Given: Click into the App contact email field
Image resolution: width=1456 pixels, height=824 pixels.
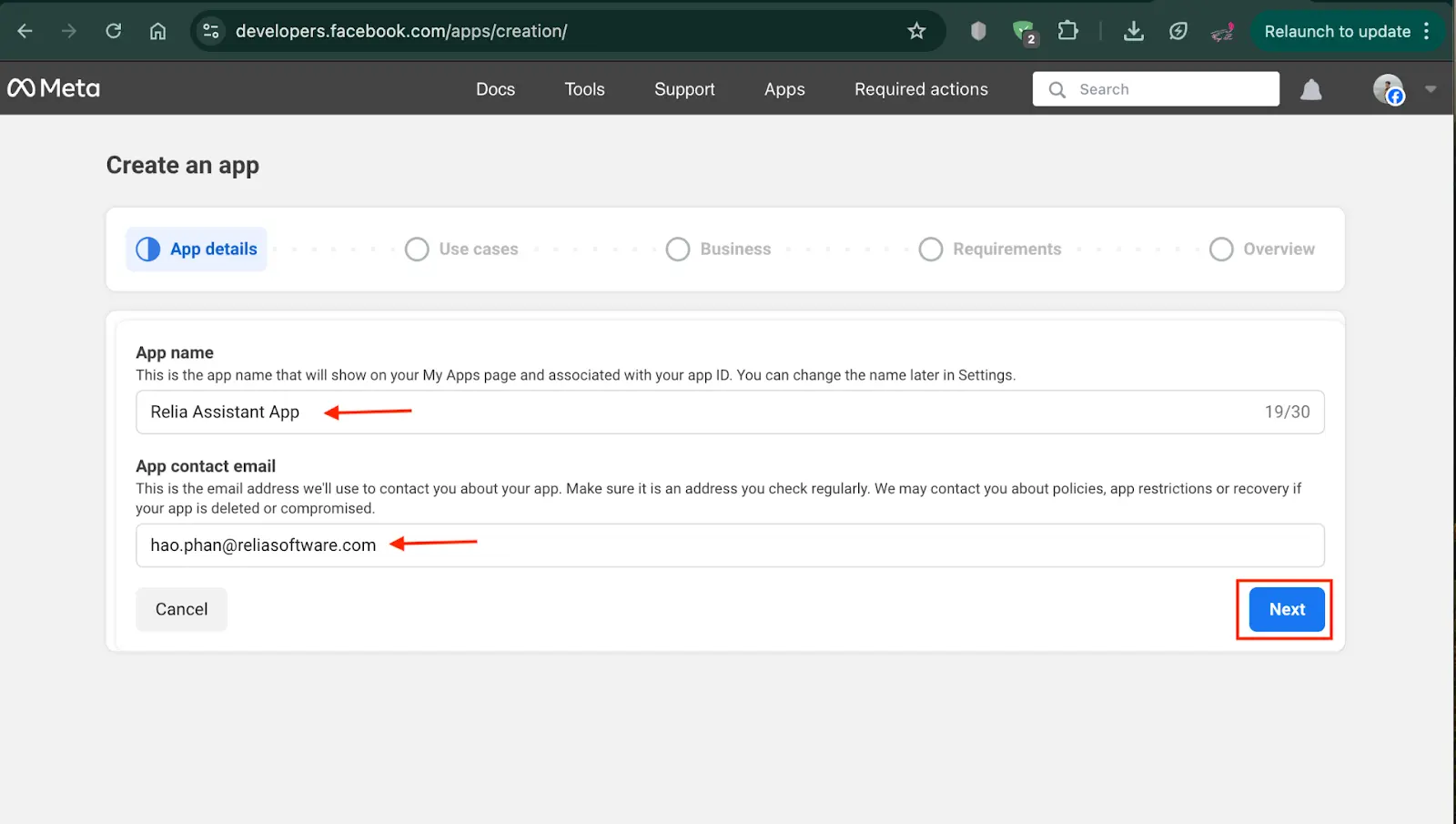Looking at the screenshot, I should pos(728,545).
